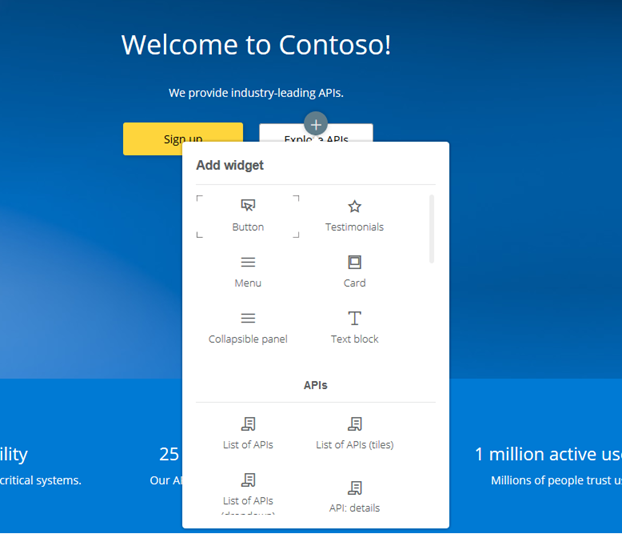This screenshot has height=534, width=622.
Task: Click the industry-leading APIs subtitle text
Action: 256,93
